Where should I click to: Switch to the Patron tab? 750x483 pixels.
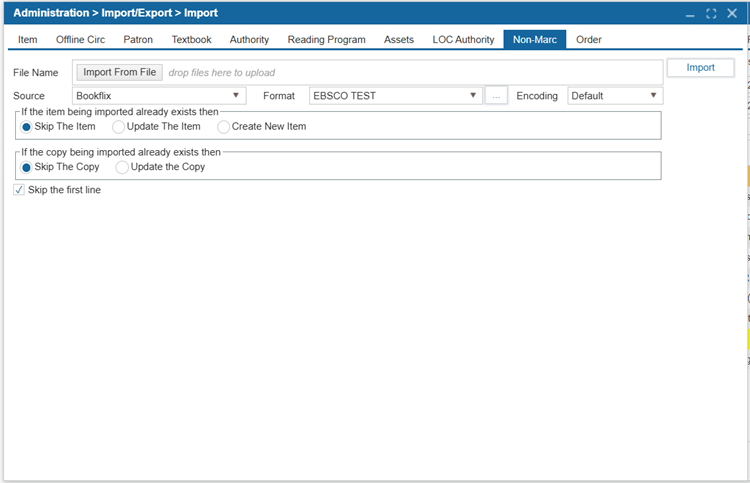(138, 40)
